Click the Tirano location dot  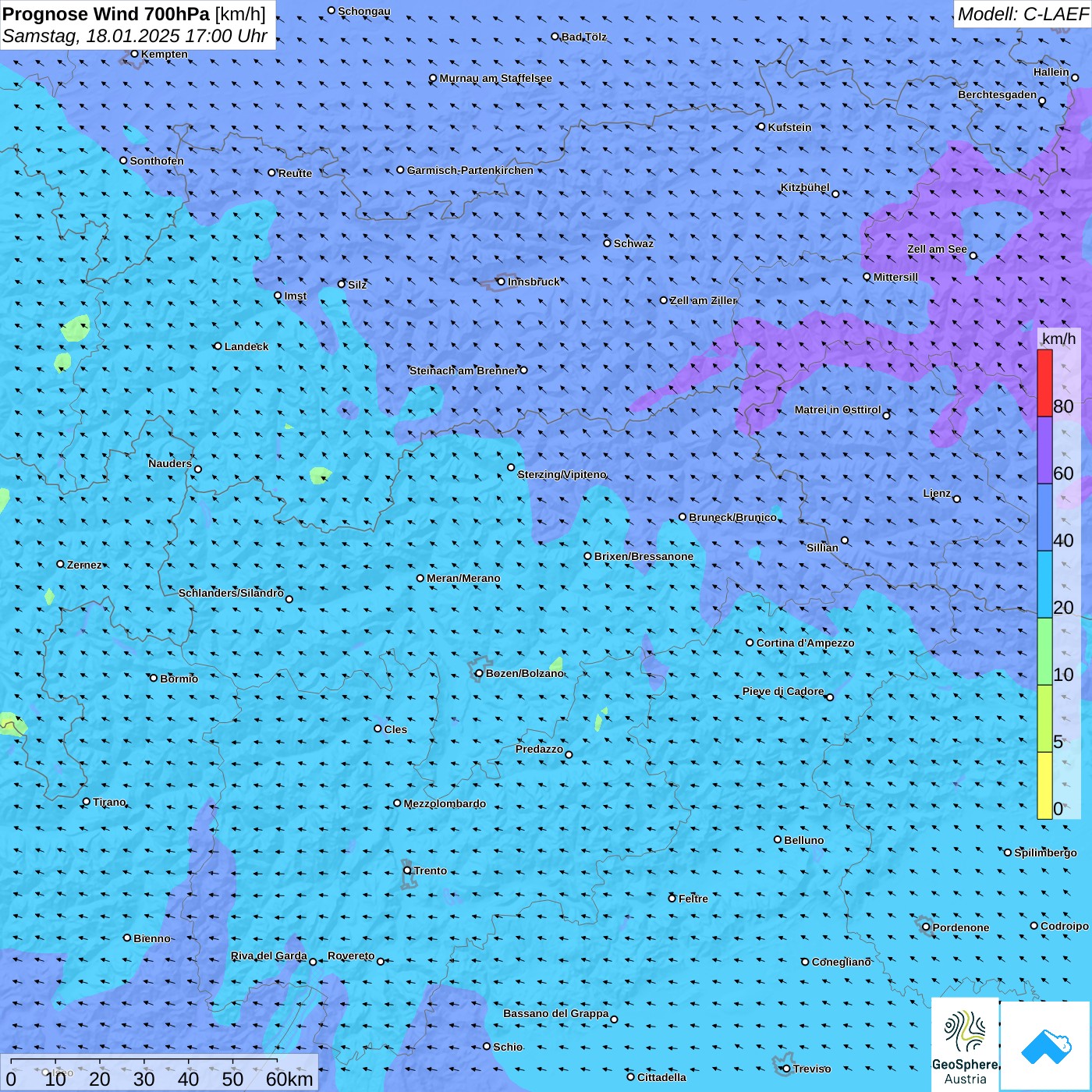pos(87,801)
